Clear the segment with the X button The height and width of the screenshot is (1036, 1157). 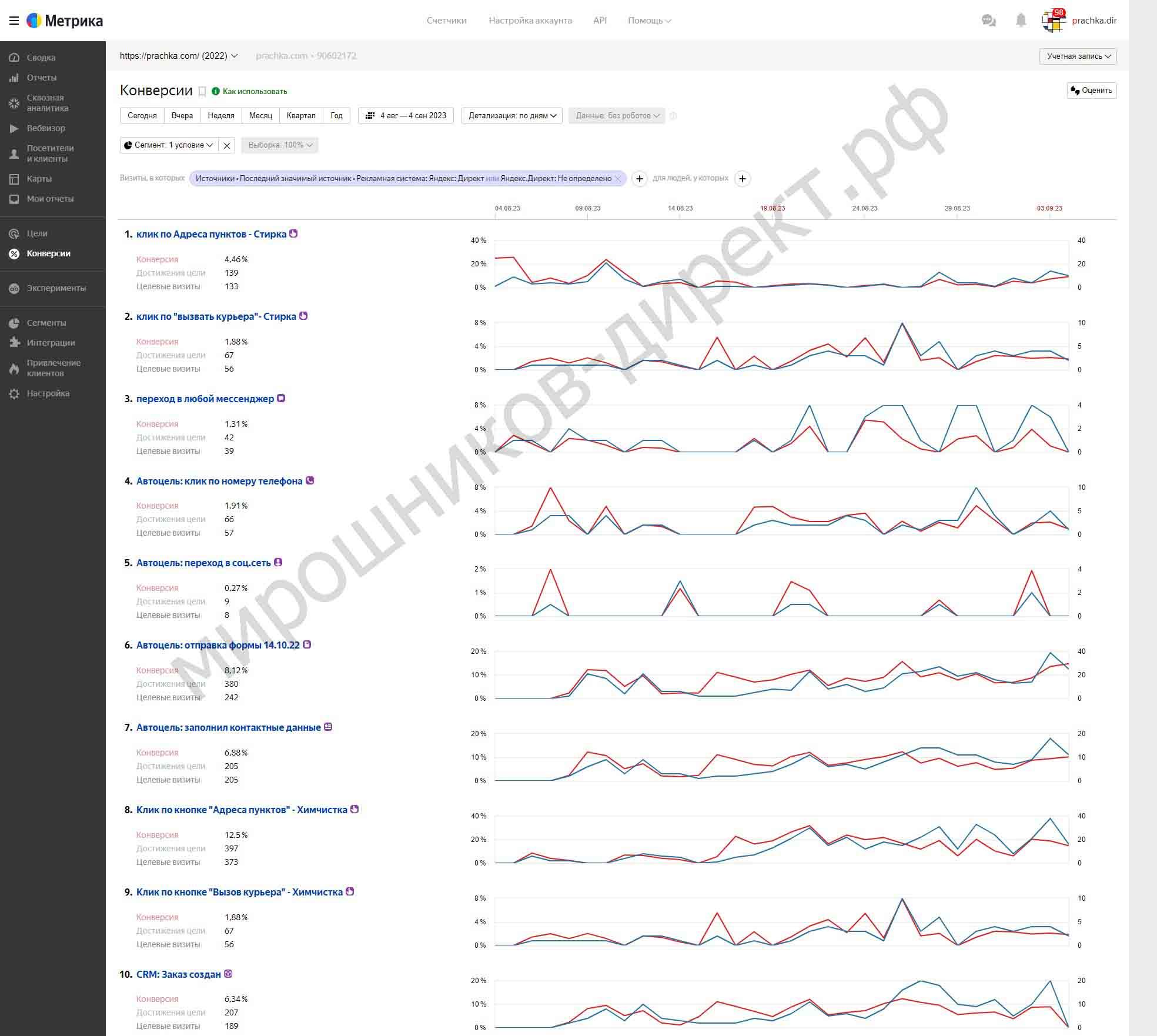(227, 145)
